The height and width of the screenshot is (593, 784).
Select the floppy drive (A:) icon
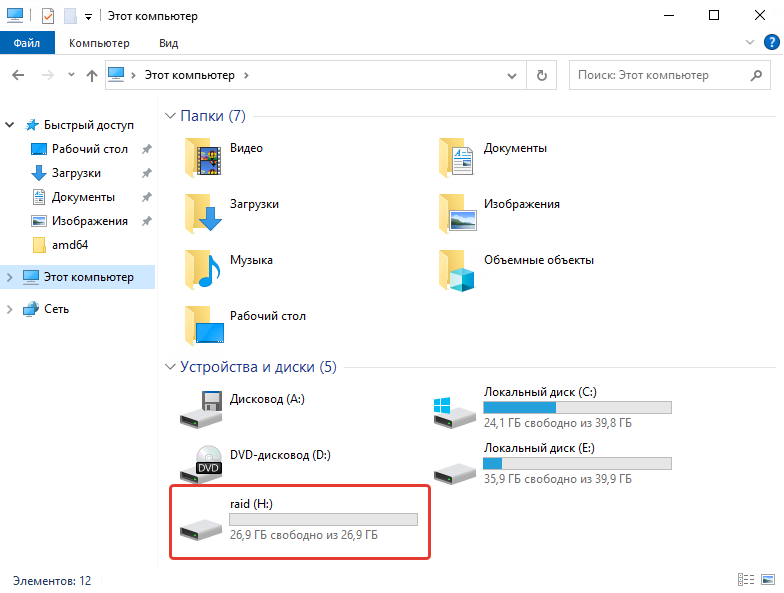coord(199,406)
